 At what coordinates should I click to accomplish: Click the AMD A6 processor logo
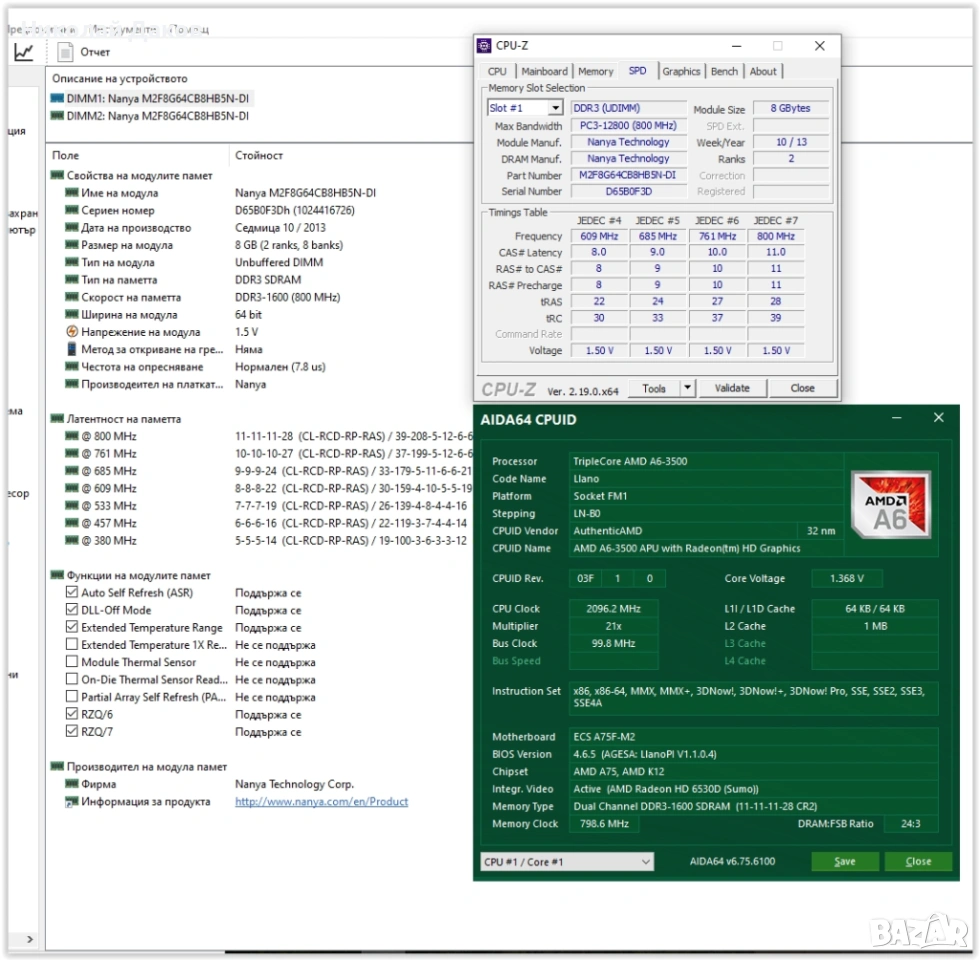tap(890, 504)
